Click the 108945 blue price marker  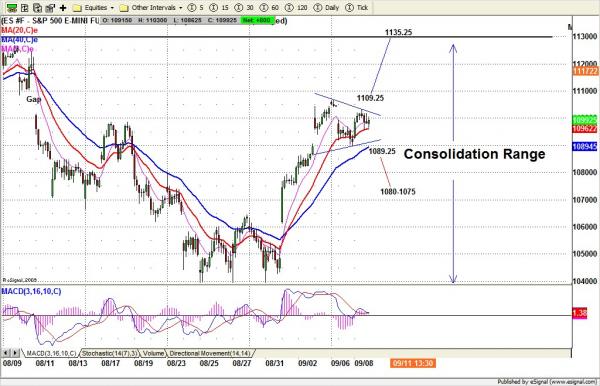point(585,146)
